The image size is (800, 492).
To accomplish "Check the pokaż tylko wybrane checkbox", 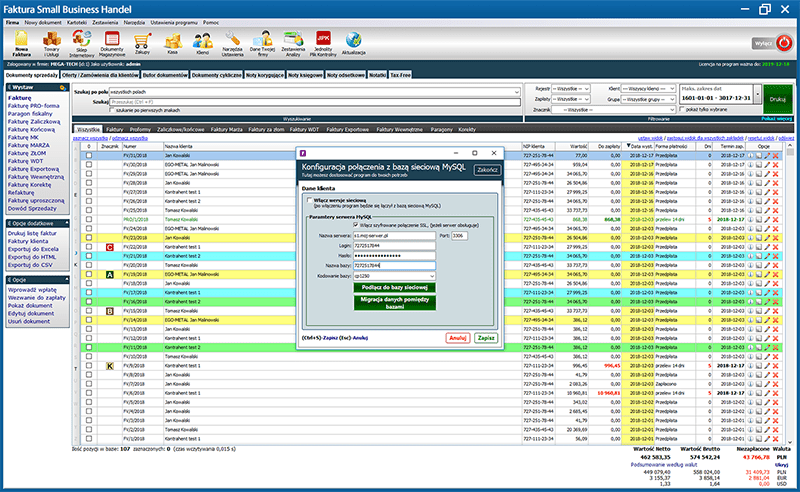I will click(x=682, y=110).
